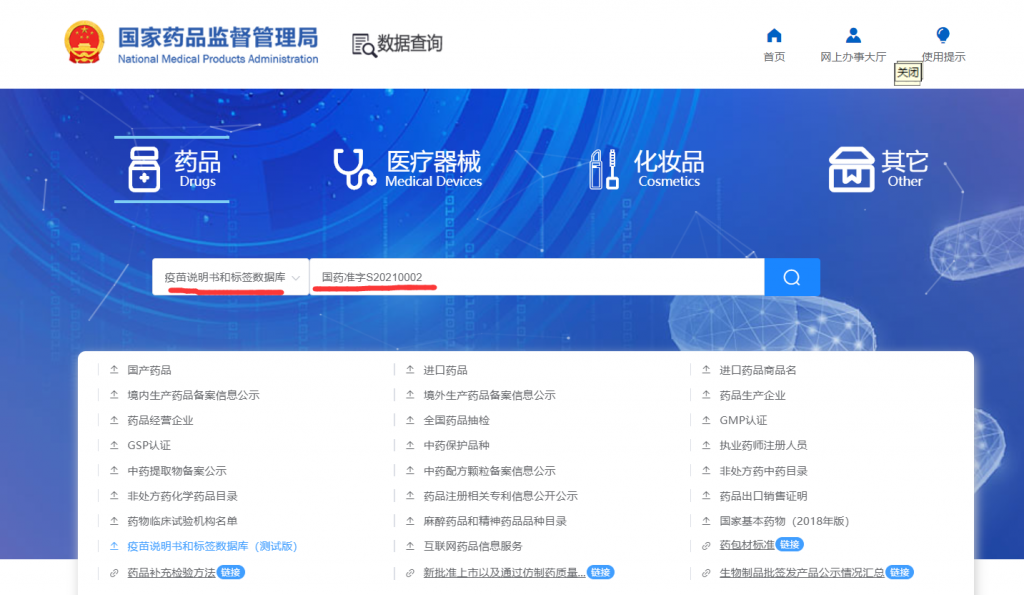This screenshot has height=595, width=1024.
Task: Open 境外生产药品备案信息公示
Action: coord(489,395)
